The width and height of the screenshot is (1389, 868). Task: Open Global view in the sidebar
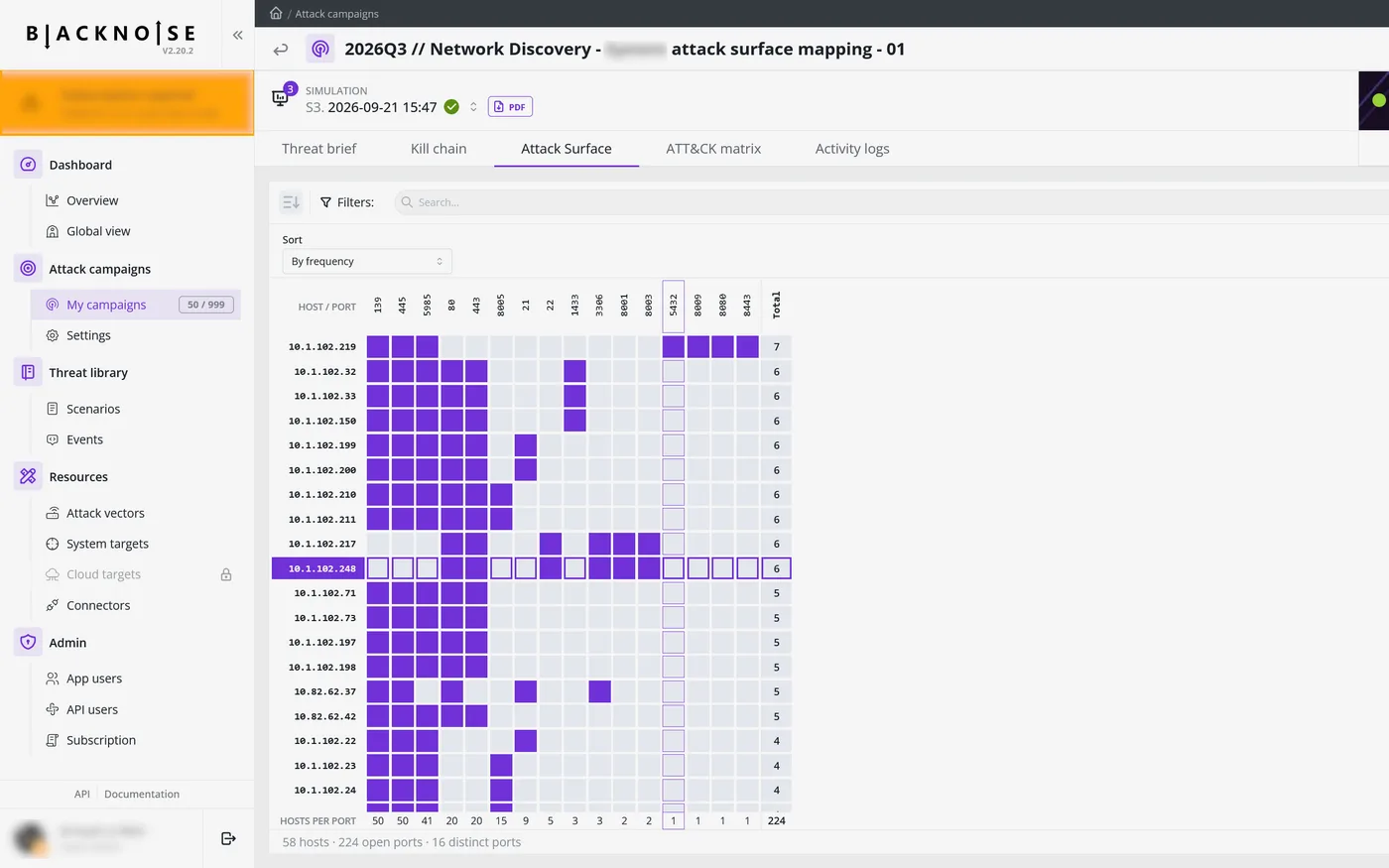[98, 231]
